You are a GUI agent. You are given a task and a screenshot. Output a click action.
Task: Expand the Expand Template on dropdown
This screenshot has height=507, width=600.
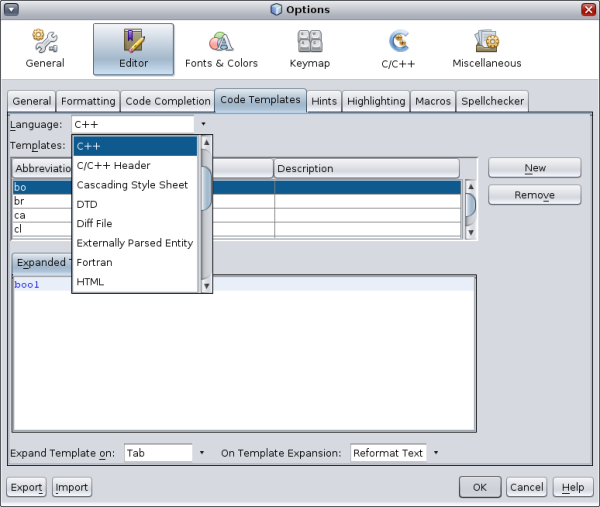pos(201,453)
